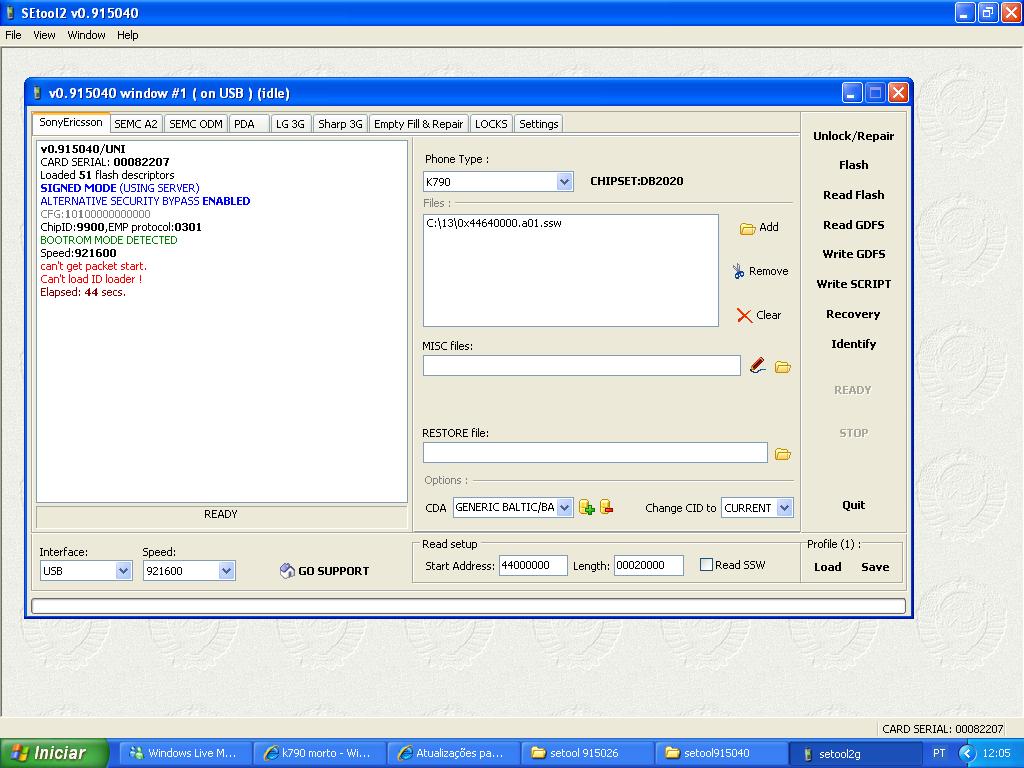Viewport: 1024px width, 768px height.
Task: Click the Identify button
Action: coord(854,344)
